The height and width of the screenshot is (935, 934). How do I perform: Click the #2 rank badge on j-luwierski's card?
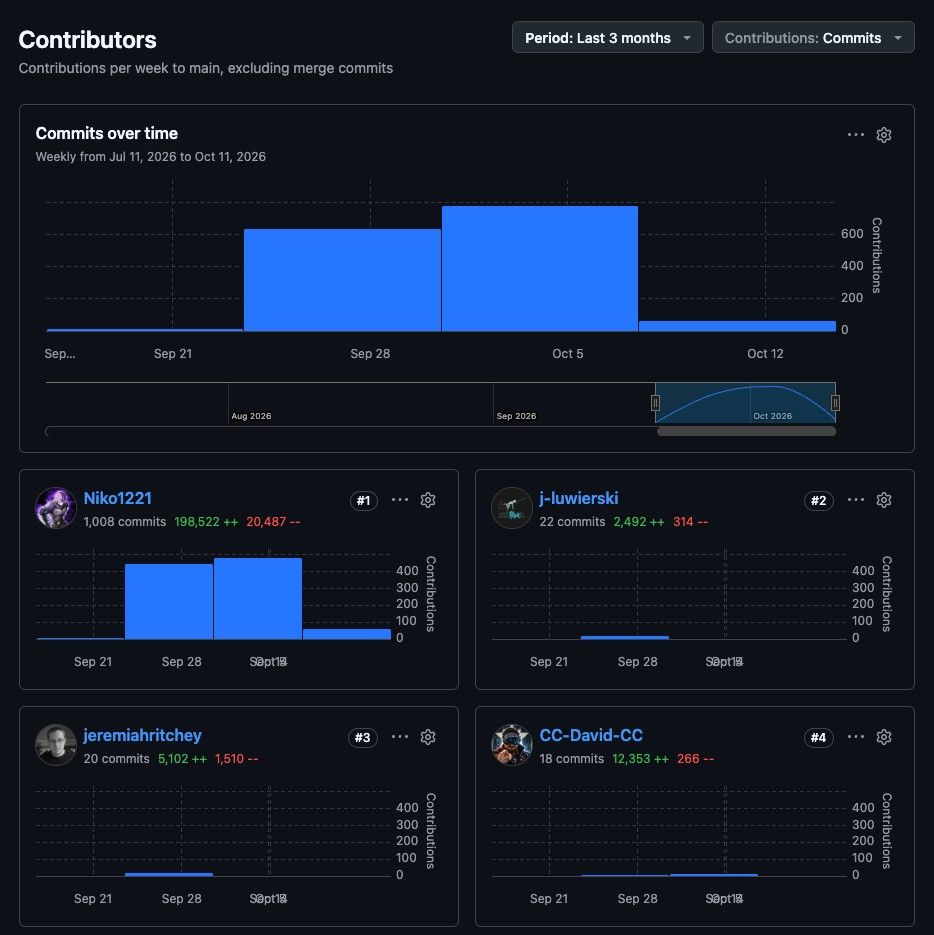pyautogui.click(x=818, y=500)
